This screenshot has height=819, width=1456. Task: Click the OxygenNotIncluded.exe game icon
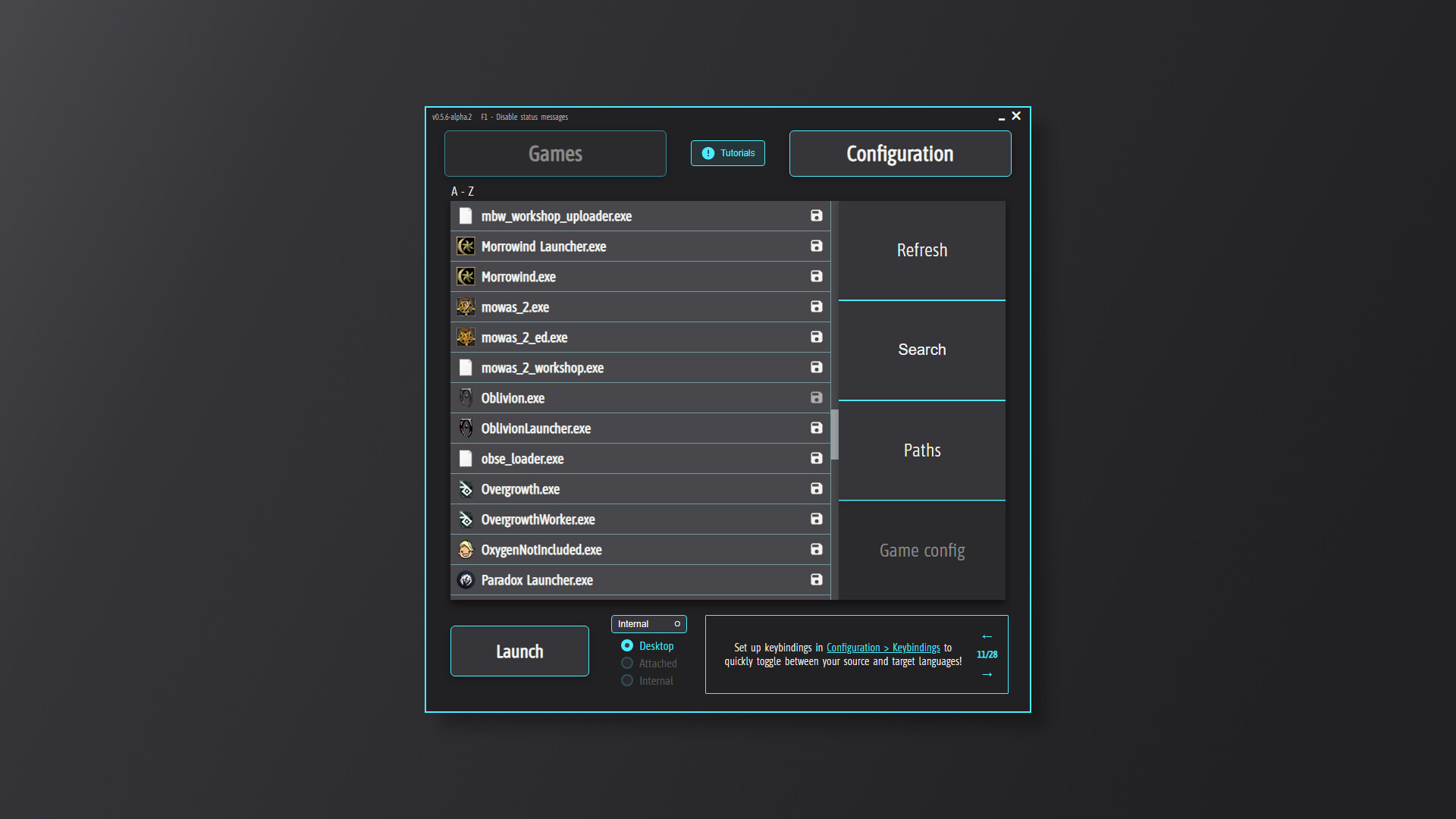point(466,549)
